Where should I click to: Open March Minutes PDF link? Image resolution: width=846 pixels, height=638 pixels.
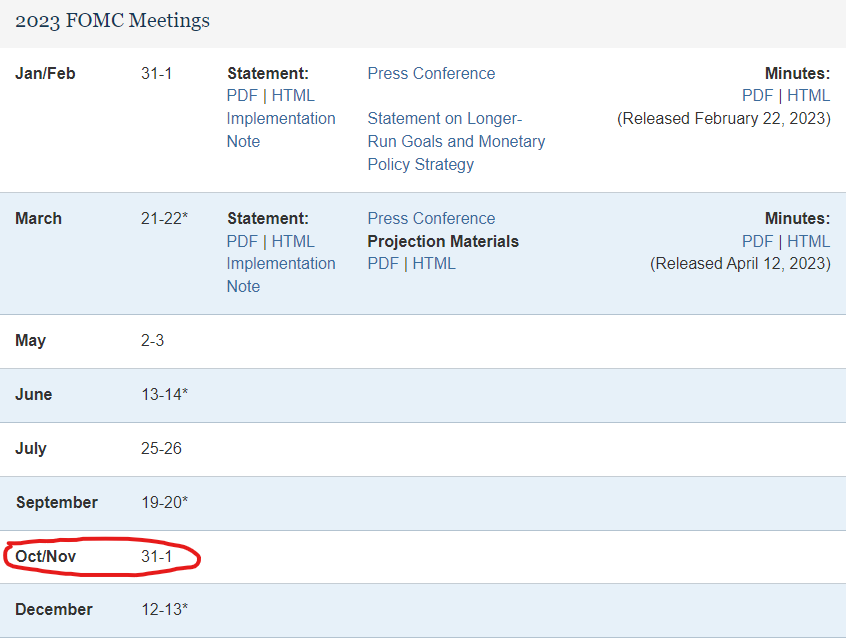coord(758,241)
